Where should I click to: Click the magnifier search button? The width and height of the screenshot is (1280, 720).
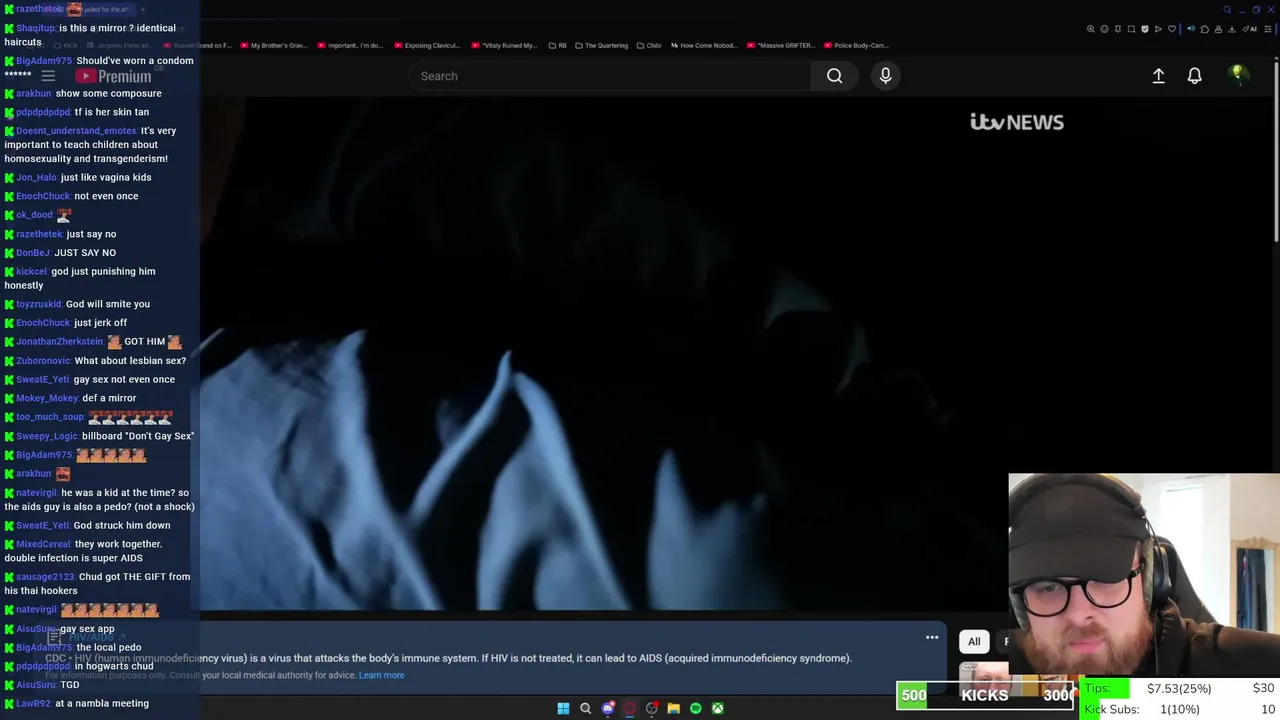pos(834,76)
